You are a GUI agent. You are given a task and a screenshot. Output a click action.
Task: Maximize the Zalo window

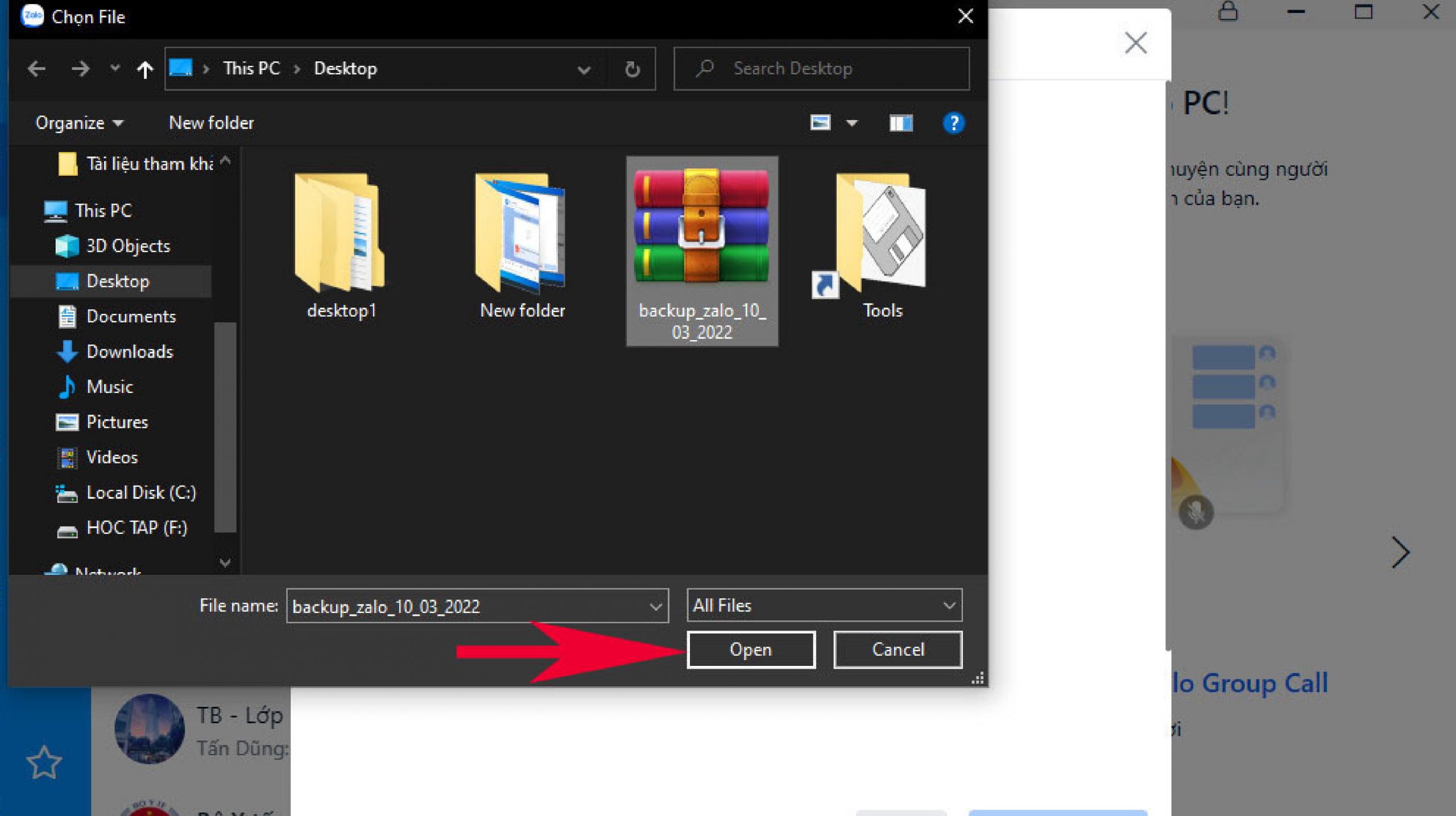pyautogui.click(x=1363, y=11)
